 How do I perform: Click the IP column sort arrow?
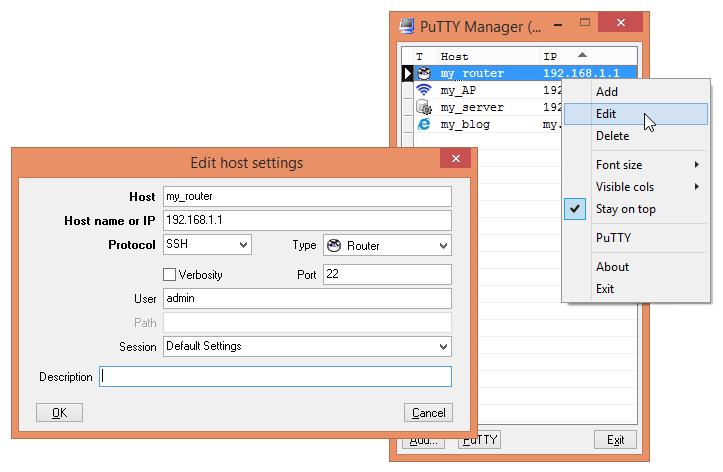[x=582, y=55]
